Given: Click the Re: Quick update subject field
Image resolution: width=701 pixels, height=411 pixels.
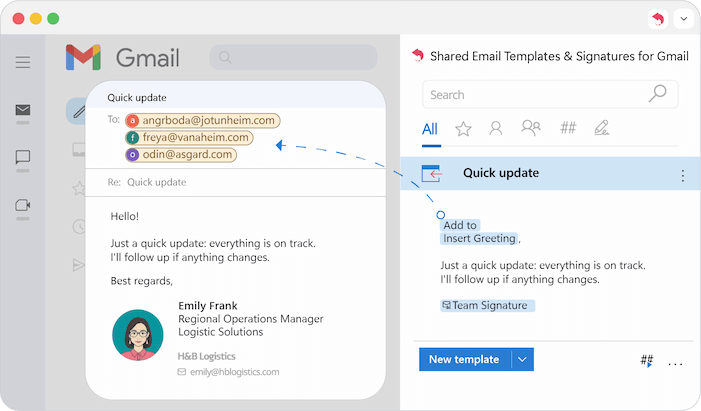Looking at the screenshot, I should coord(235,182).
